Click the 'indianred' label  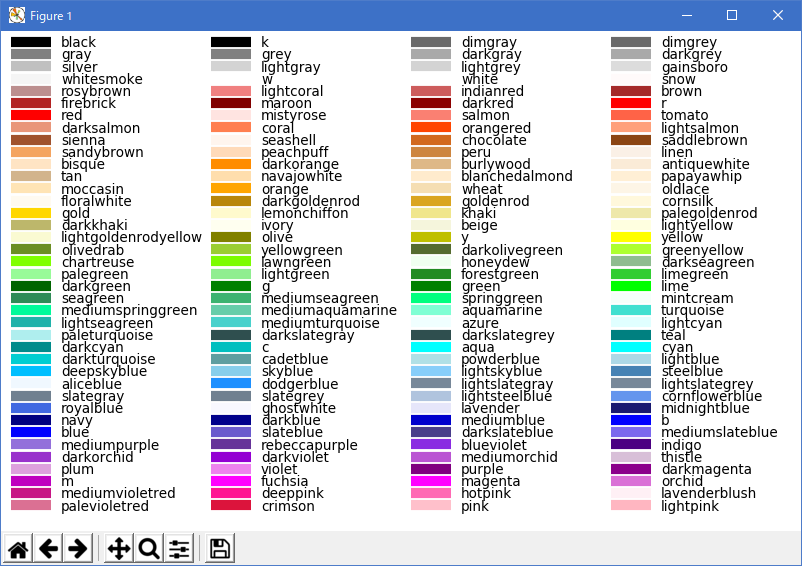click(493, 92)
